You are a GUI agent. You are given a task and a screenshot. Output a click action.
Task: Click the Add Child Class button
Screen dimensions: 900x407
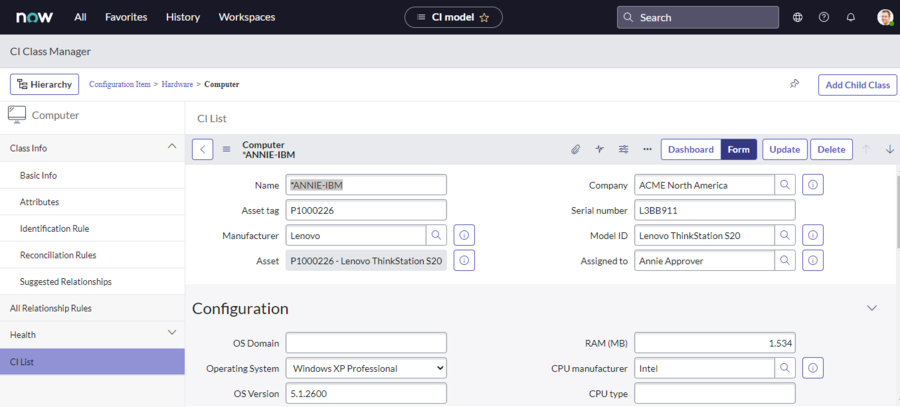pyautogui.click(x=858, y=85)
